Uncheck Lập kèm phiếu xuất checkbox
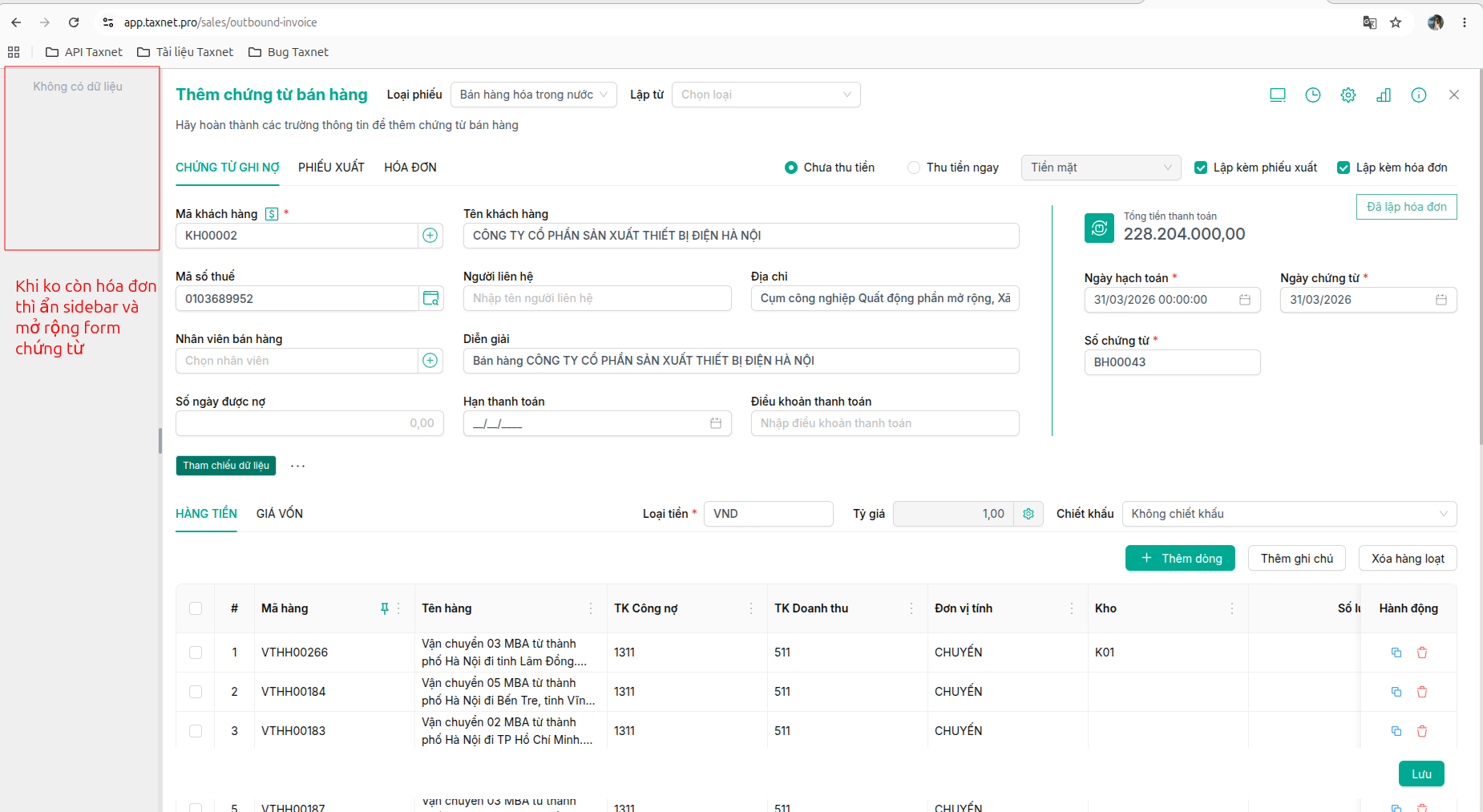This screenshot has width=1483, height=812. click(x=1201, y=168)
